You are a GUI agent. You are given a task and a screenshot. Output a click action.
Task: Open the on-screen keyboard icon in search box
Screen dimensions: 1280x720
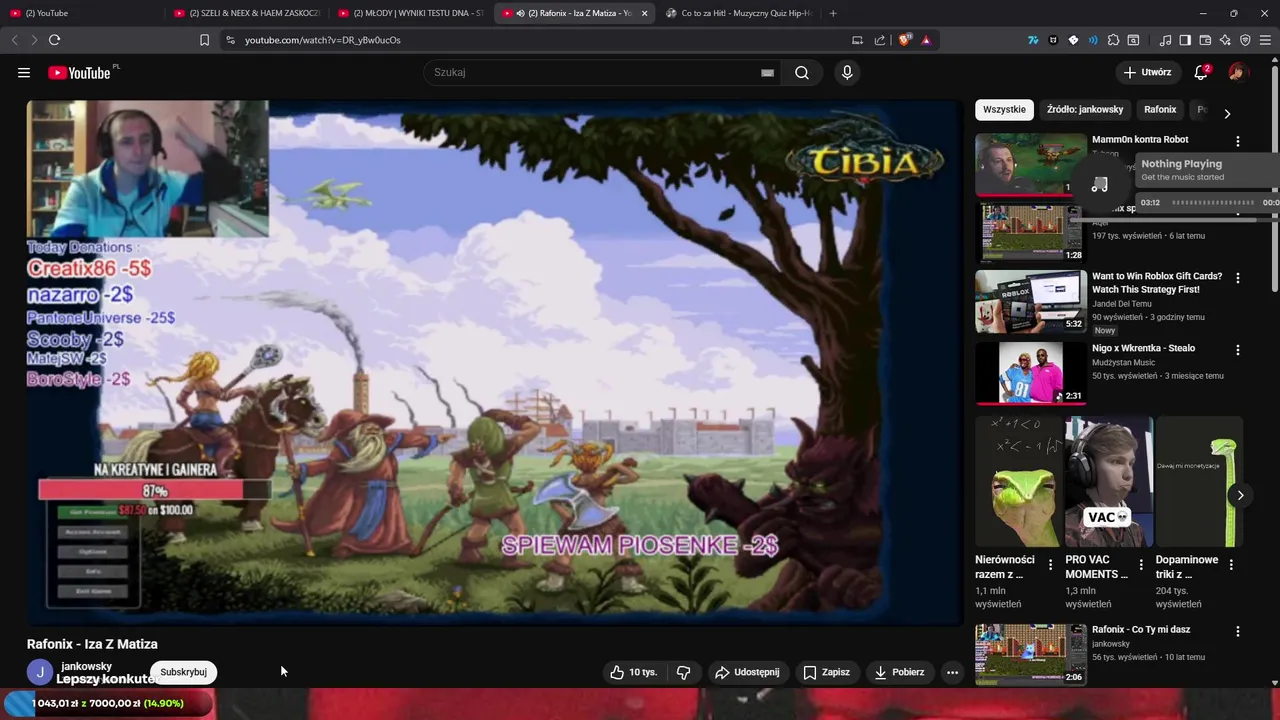pyautogui.click(x=767, y=72)
